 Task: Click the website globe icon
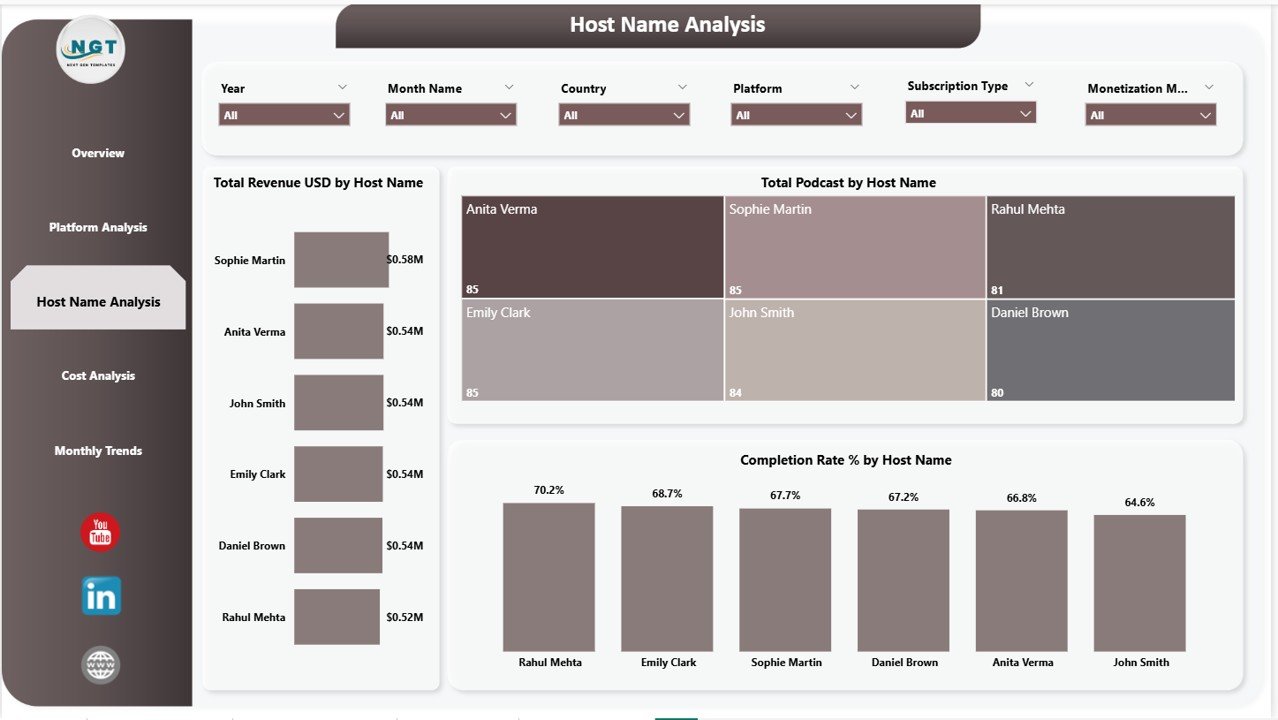coord(99,664)
